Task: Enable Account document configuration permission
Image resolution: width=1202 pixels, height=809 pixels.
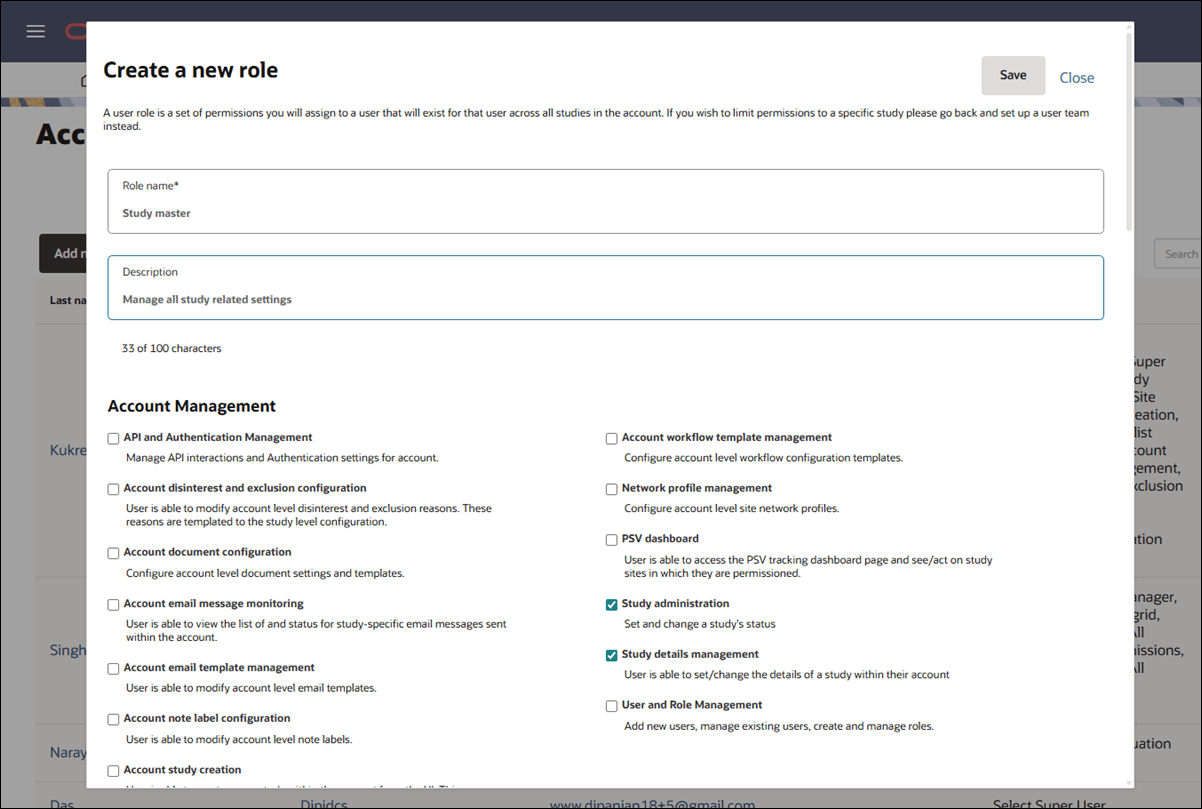Action: pos(113,553)
